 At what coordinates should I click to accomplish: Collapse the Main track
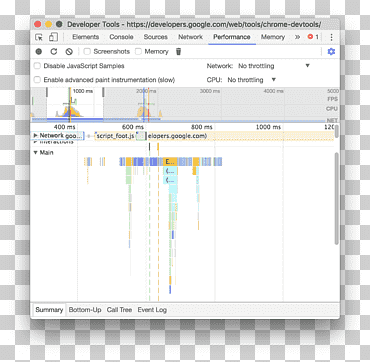(x=36, y=153)
